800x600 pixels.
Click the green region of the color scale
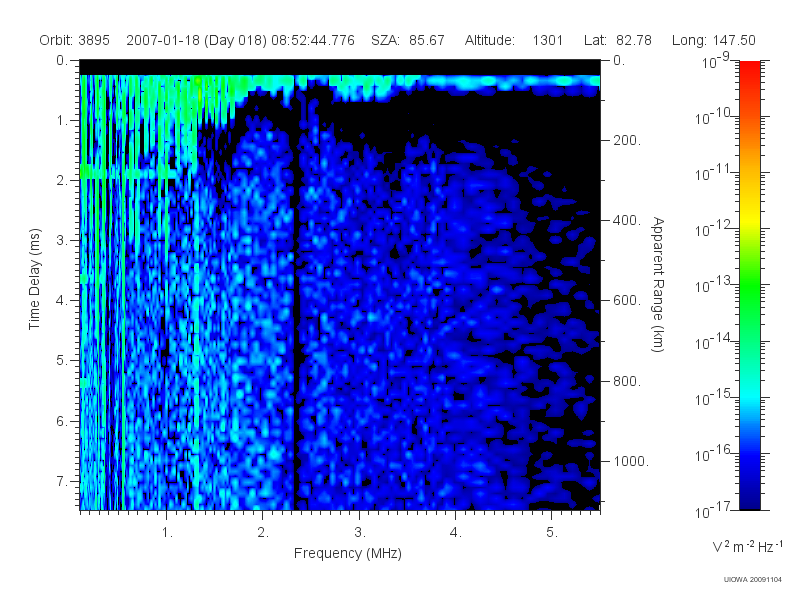click(749, 296)
